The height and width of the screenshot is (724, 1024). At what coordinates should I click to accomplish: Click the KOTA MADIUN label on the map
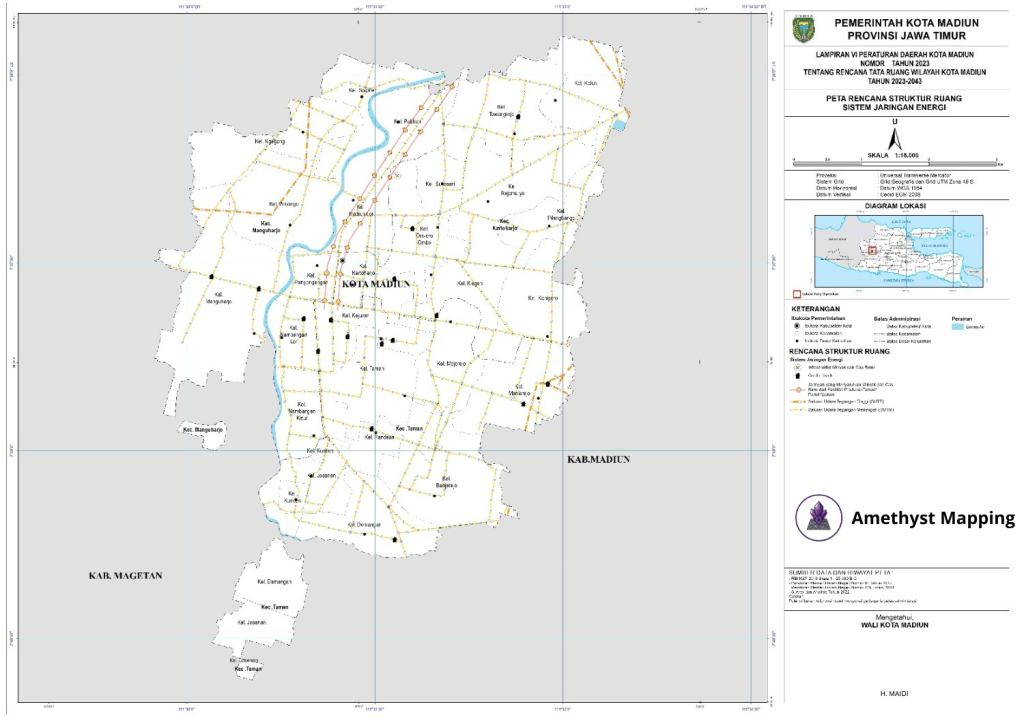[x=376, y=284]
